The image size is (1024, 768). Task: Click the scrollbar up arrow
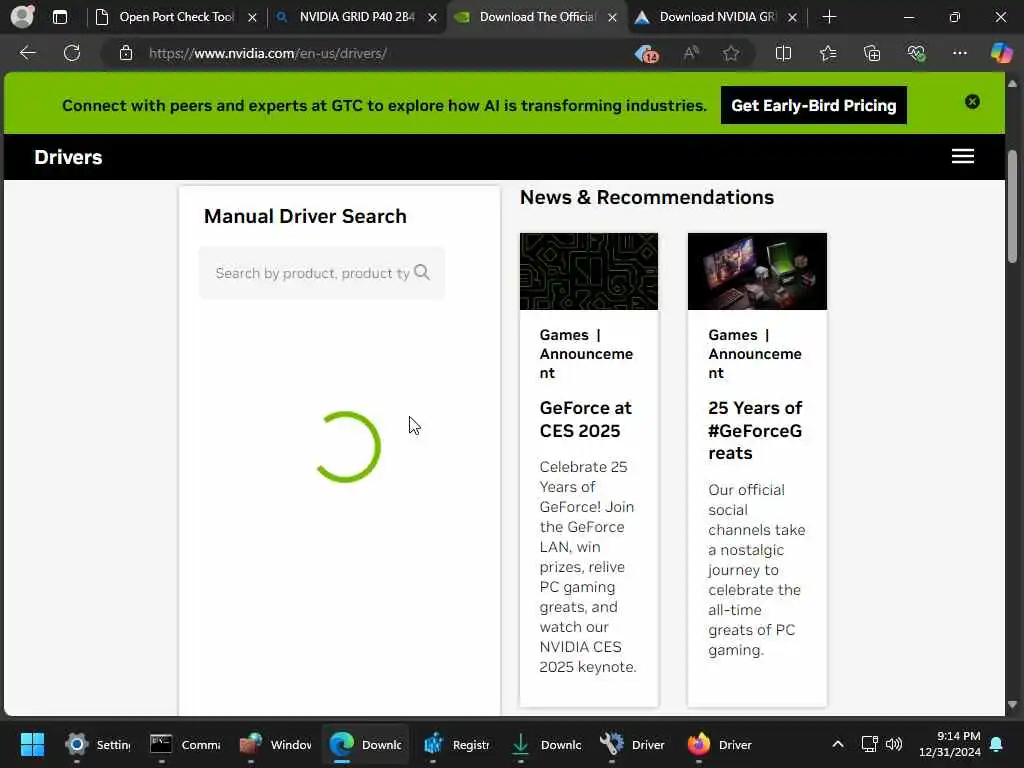click(1012, 84)
